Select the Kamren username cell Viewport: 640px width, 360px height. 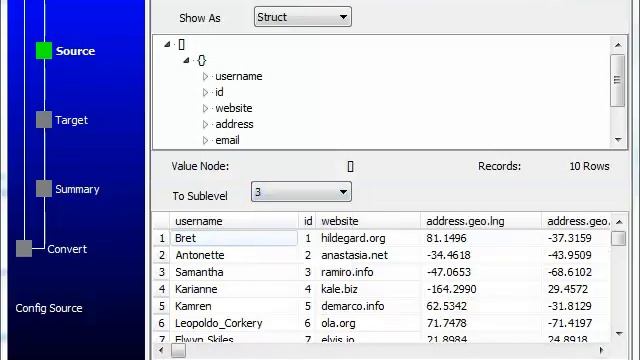click(x=234, y=306)
